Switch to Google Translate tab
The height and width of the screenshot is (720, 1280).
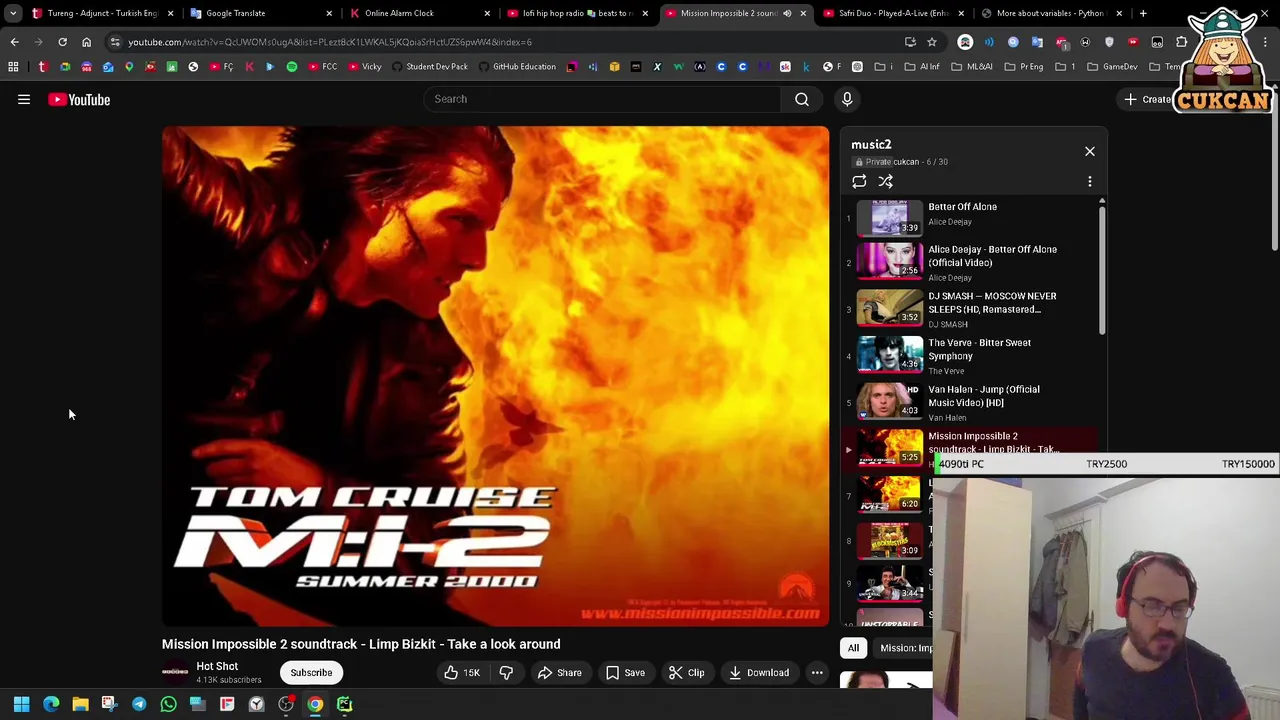tap(260, 13)
